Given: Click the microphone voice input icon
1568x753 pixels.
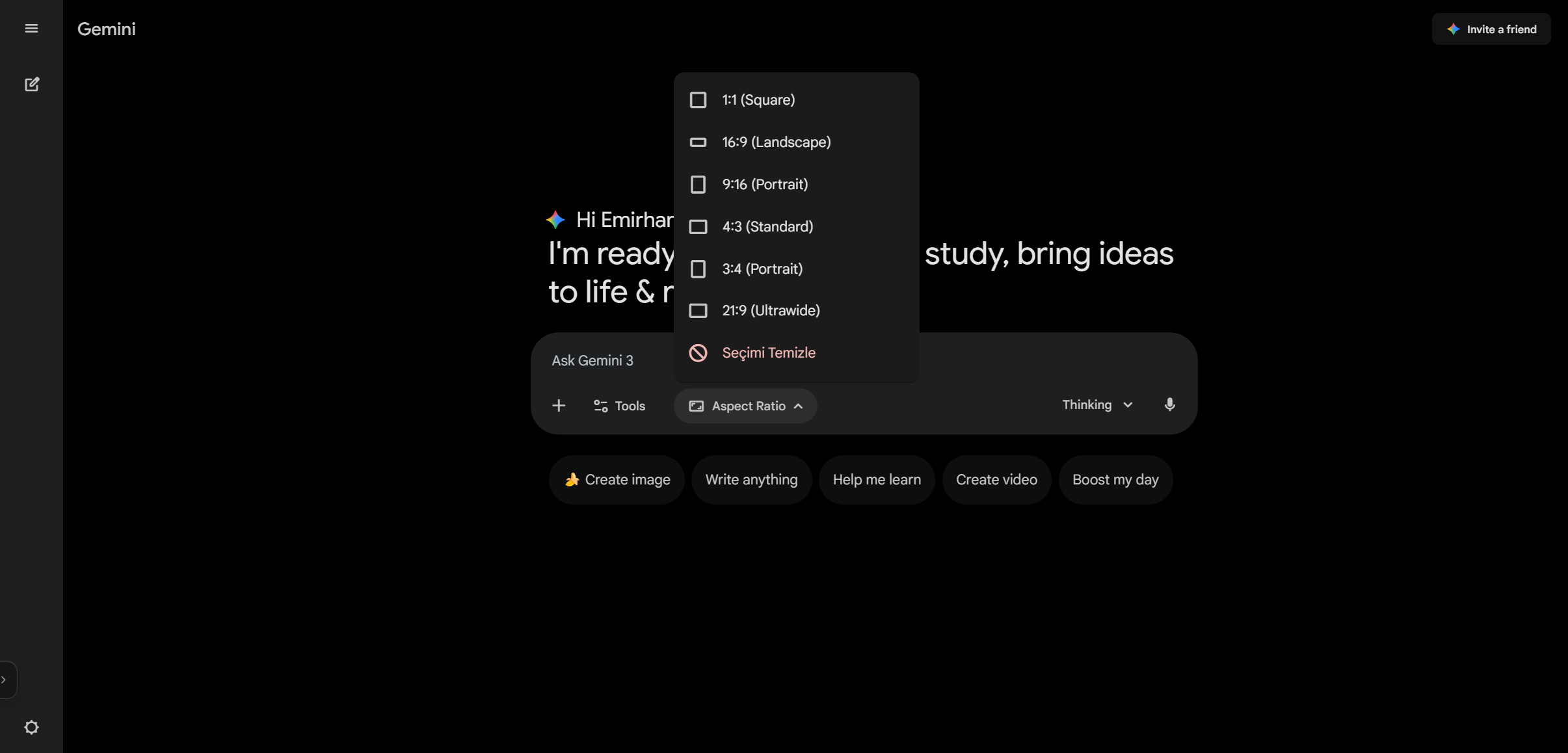Looking at the screenshot, I should point(1169,405).
